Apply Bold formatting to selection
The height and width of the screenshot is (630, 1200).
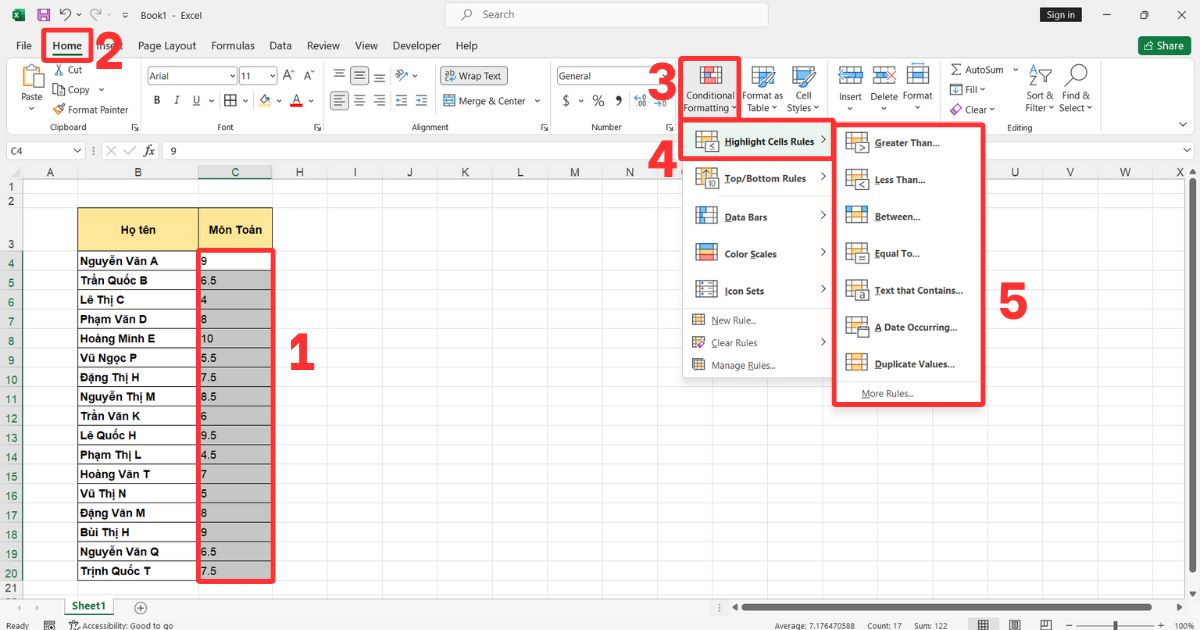(157, 101)
